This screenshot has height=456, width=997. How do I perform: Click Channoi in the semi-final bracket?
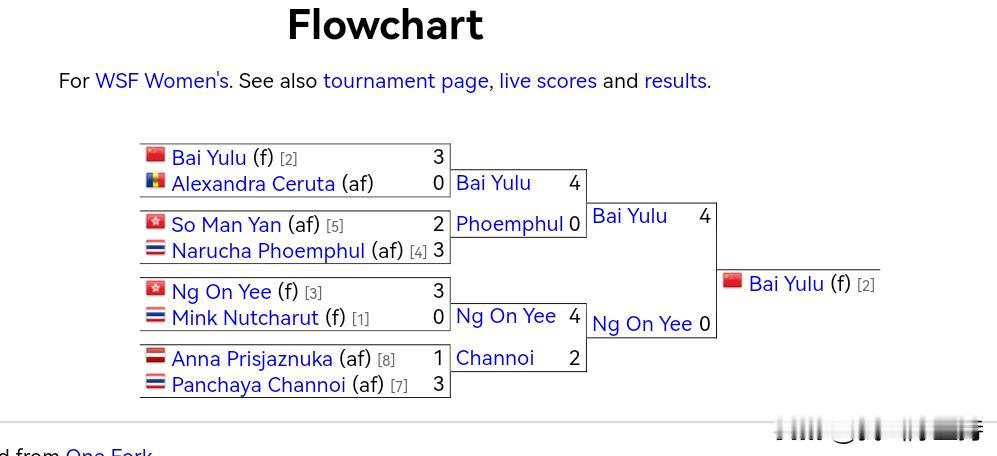point(495,358)
